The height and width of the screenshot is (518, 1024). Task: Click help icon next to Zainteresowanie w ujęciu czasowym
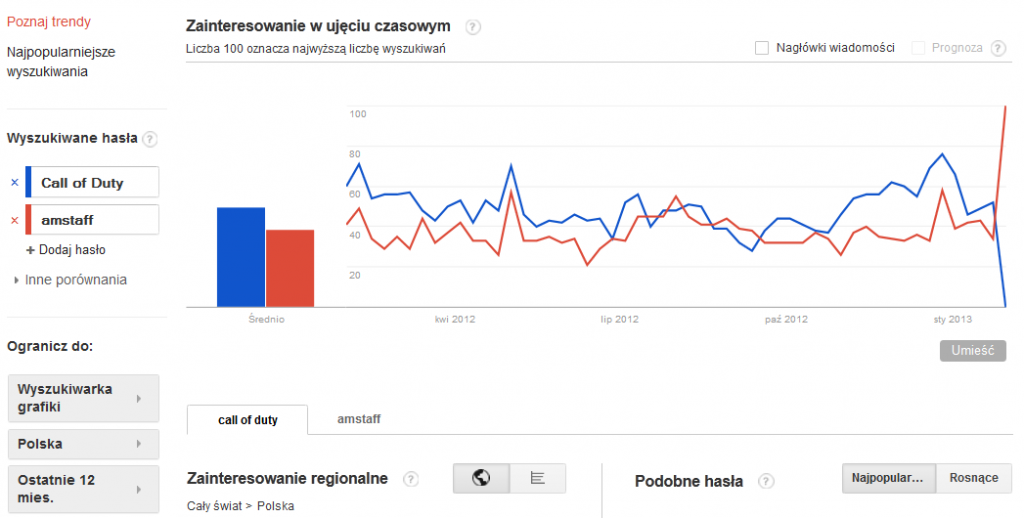click(473, 27)
